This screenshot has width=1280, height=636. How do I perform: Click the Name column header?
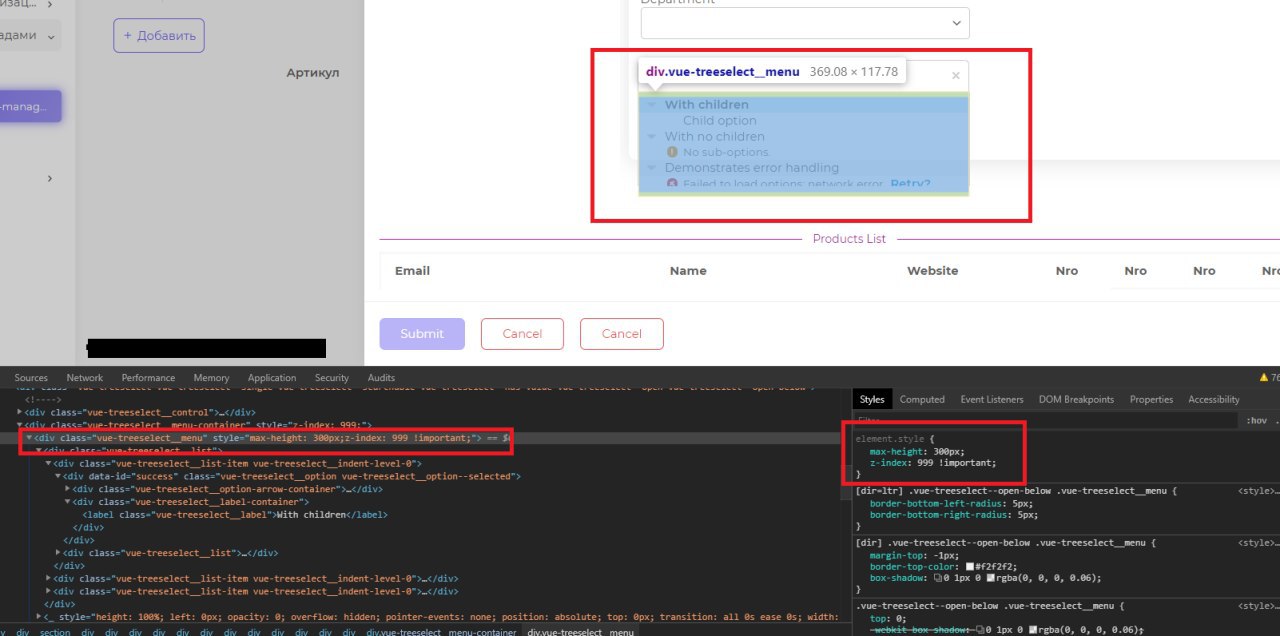[x=688, y=271]
